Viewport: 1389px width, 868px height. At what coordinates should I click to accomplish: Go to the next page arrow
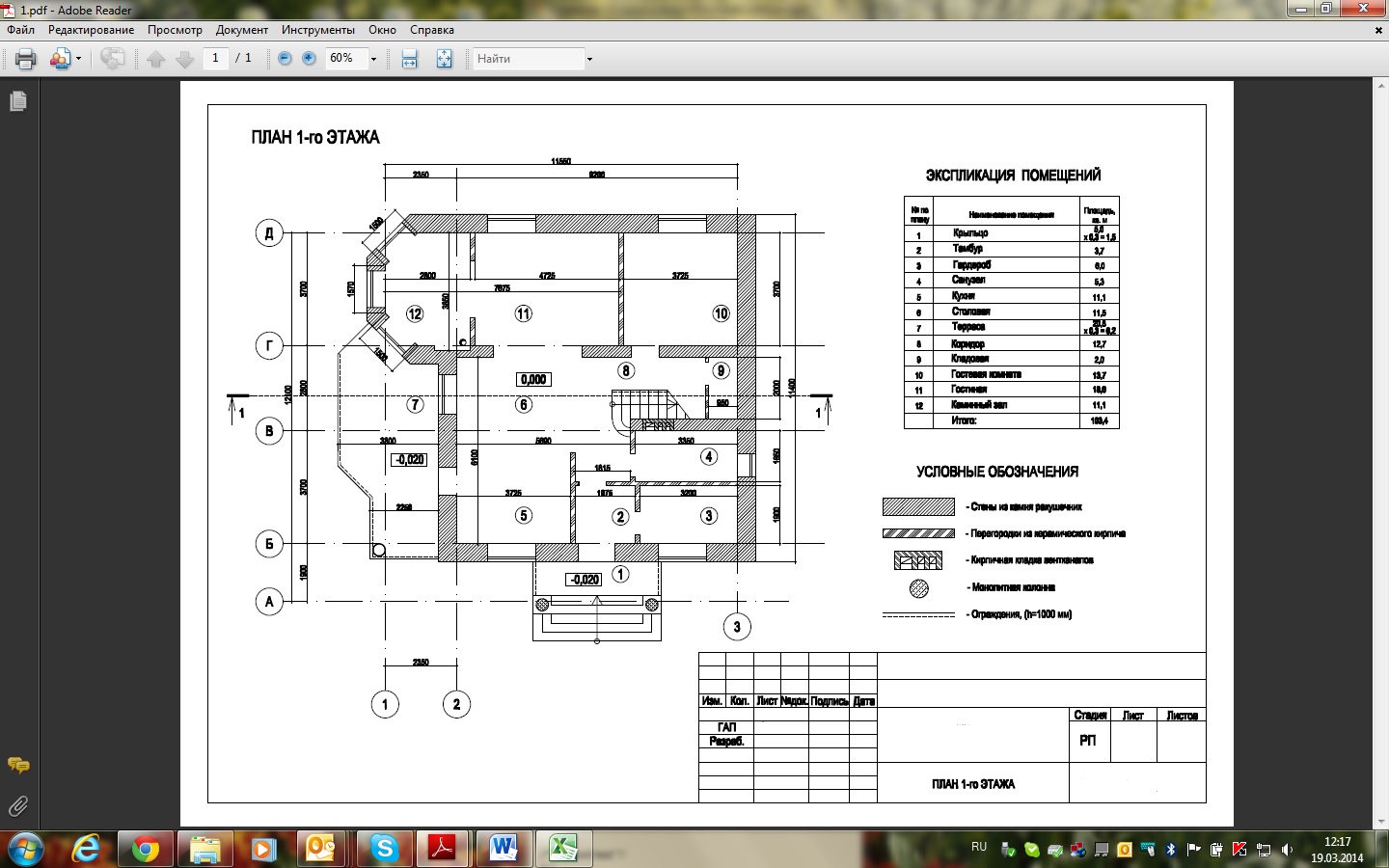[185, 59]
